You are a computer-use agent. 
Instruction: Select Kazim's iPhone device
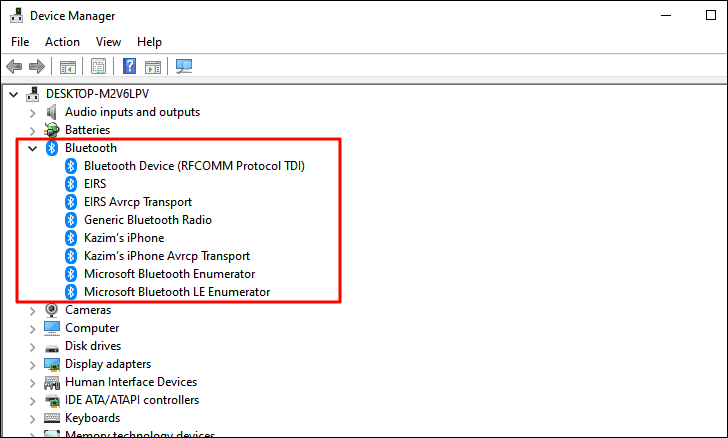(124, 238)
